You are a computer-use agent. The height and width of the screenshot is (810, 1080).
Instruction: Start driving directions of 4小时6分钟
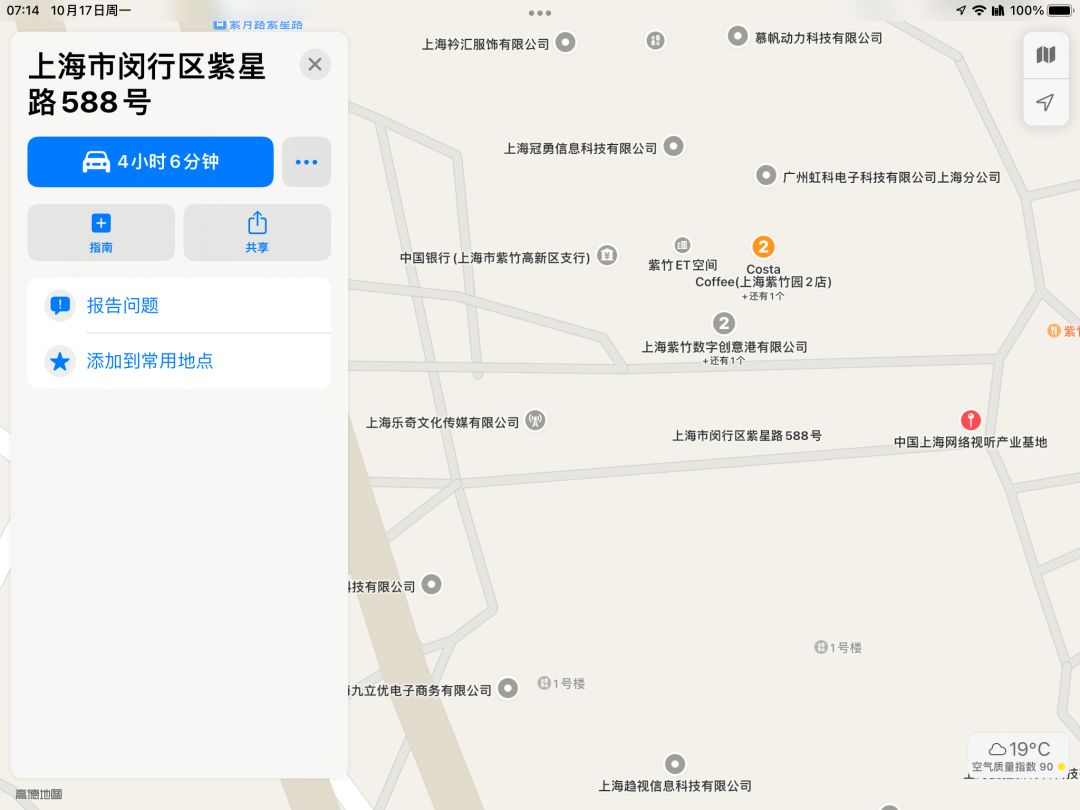(150, 162)
